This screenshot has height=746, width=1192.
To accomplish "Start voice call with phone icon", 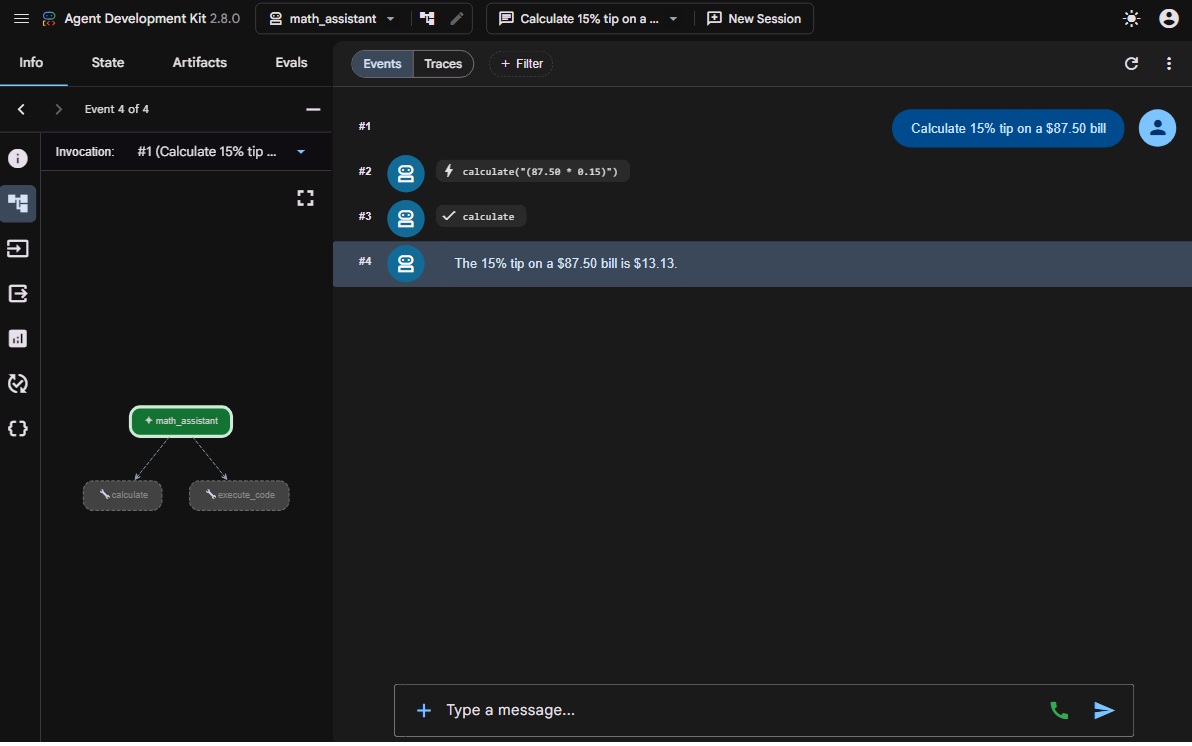I will pos(1058,710).
